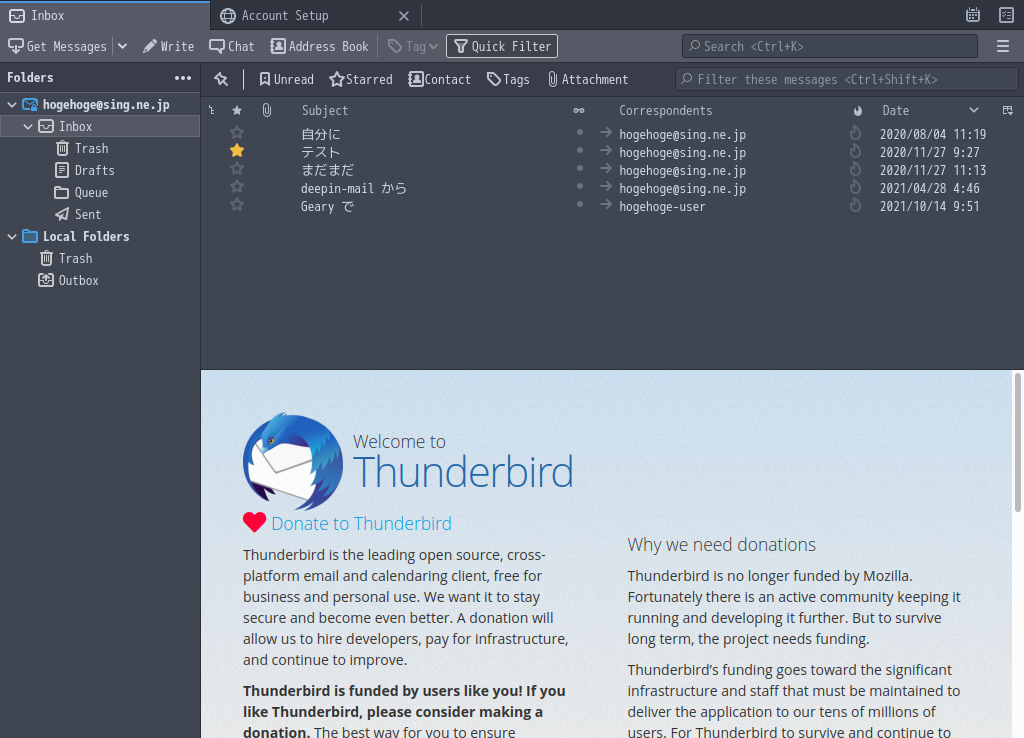Image resolution: width=1024 pixels, height=738 pixels.
Task: Select Inbox folder in tree
Action: click(100, 127)
